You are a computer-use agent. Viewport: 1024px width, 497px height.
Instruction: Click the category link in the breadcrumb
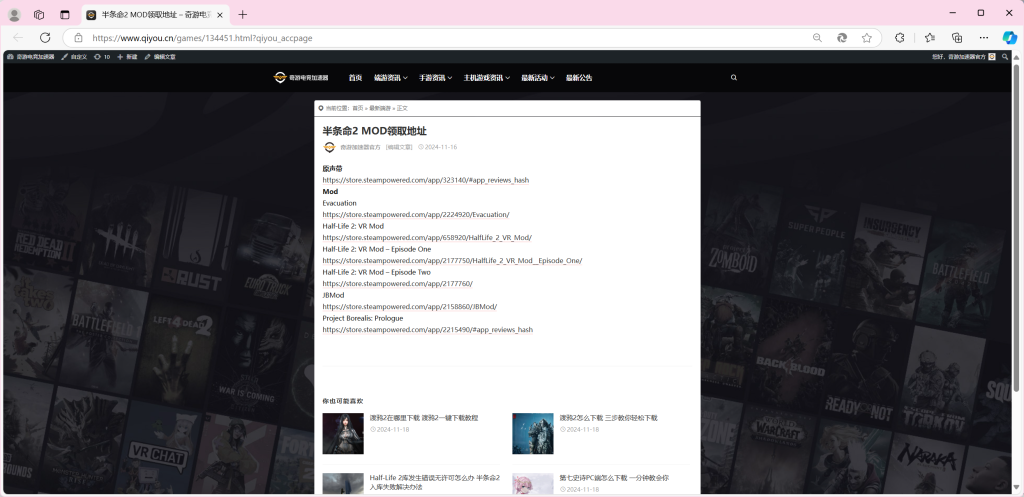[x=380, y=108]
